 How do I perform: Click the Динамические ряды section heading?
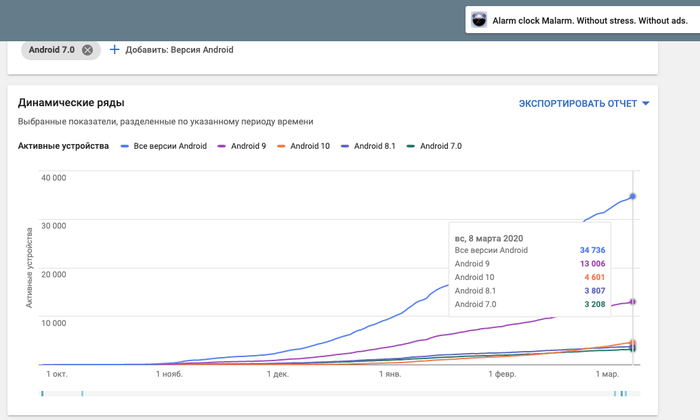(x=71, y=102)
